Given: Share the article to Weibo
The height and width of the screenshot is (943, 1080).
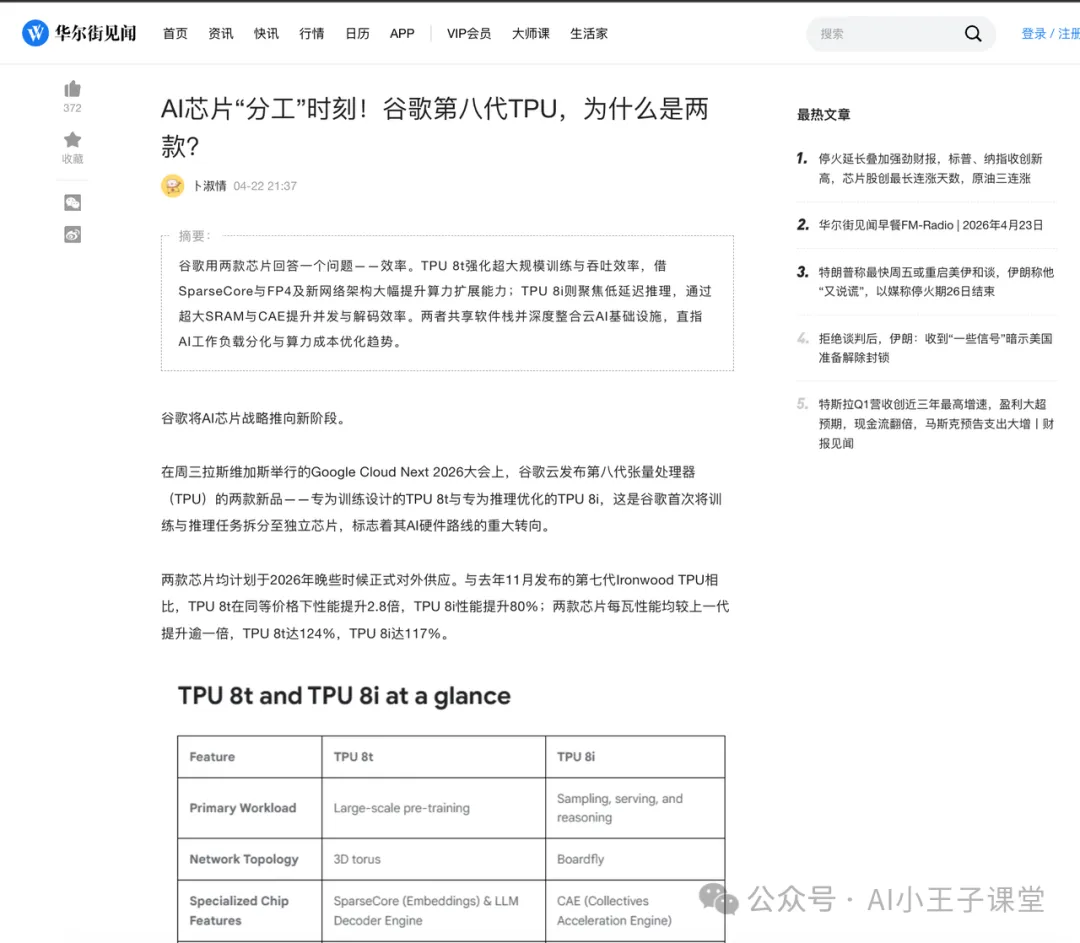Looking at the screenshot, I should click(71, 234).
